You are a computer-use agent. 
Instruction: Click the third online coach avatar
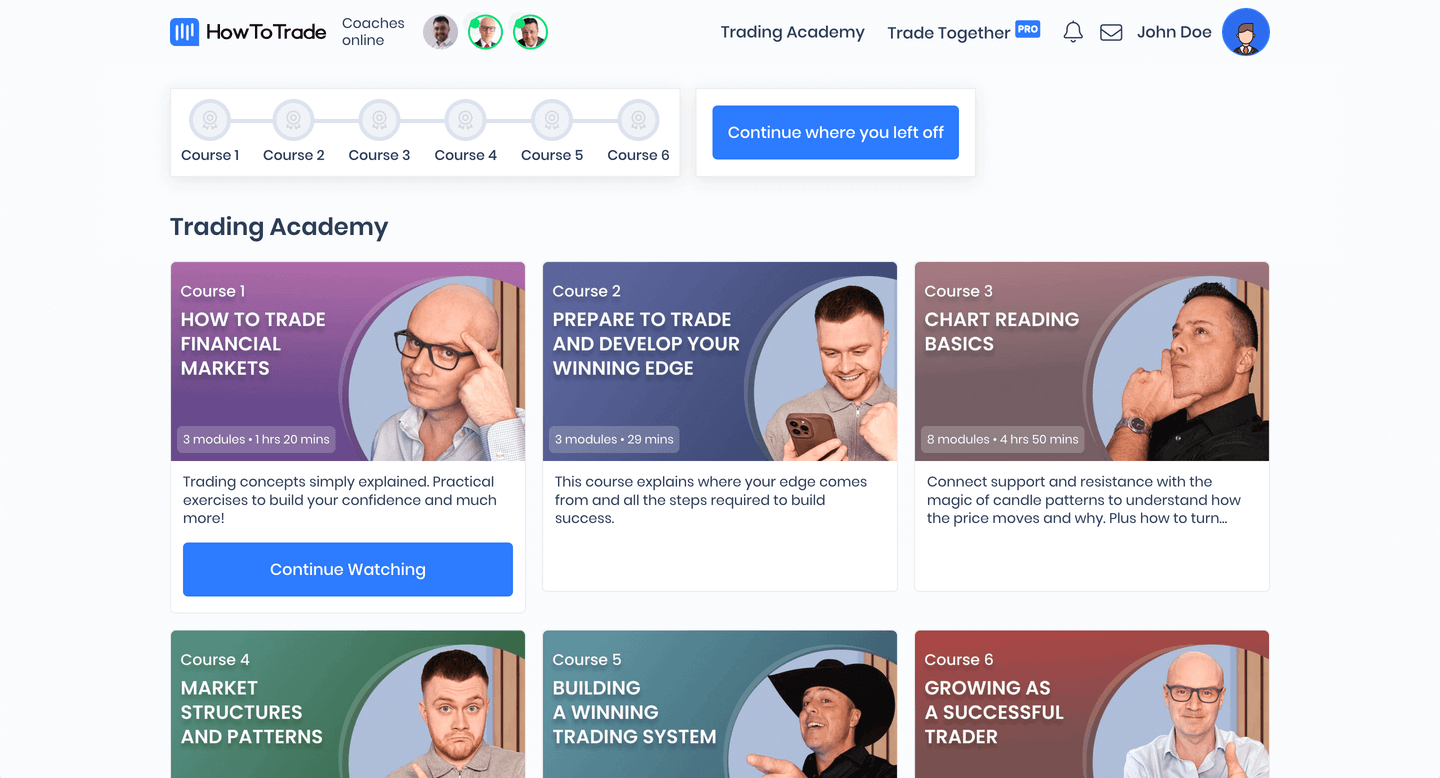(x=530, y=32)
